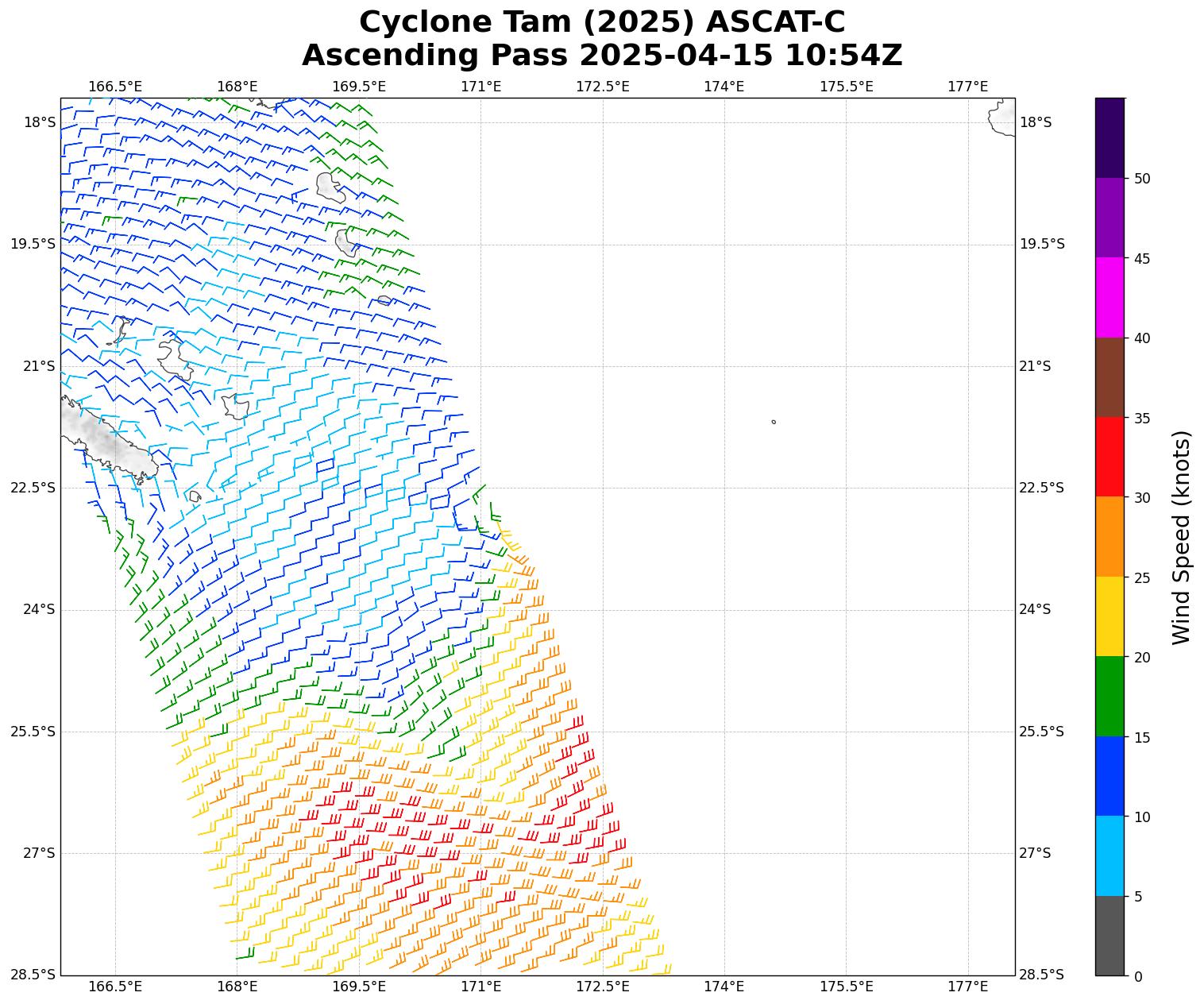
Task: Click the "Ascending Pass 2025-04-15 10:54Z" subtitle
Action: (x=602, y=56)
